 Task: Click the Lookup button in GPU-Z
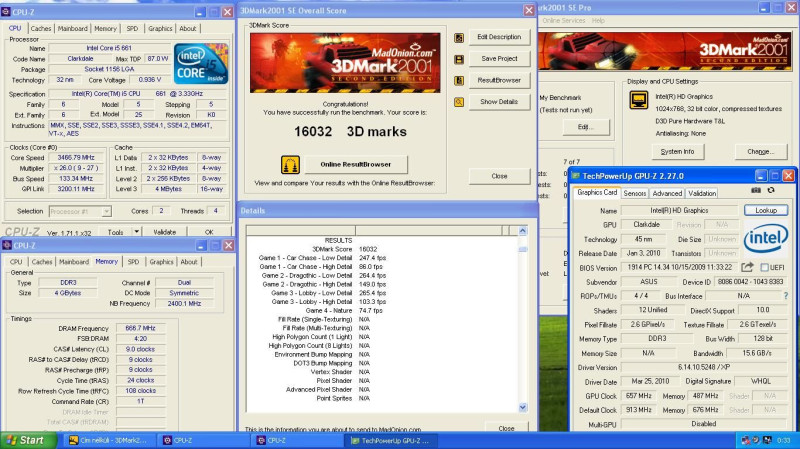(766, 210)
